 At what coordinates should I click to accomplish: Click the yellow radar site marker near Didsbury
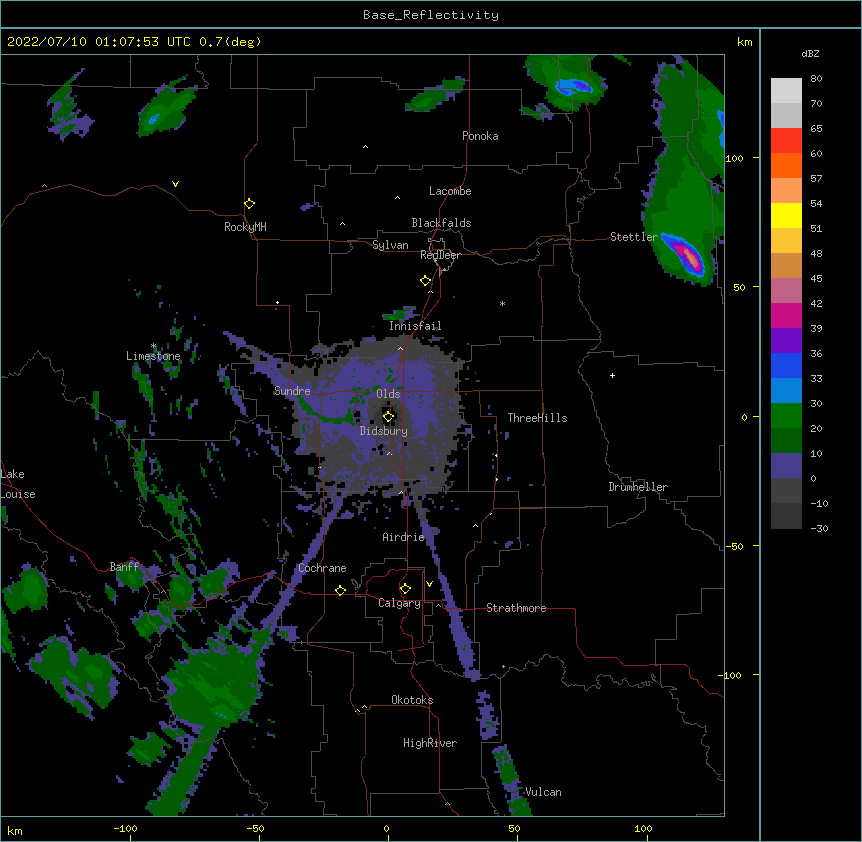pyautogui.click(x=388, y=417)
